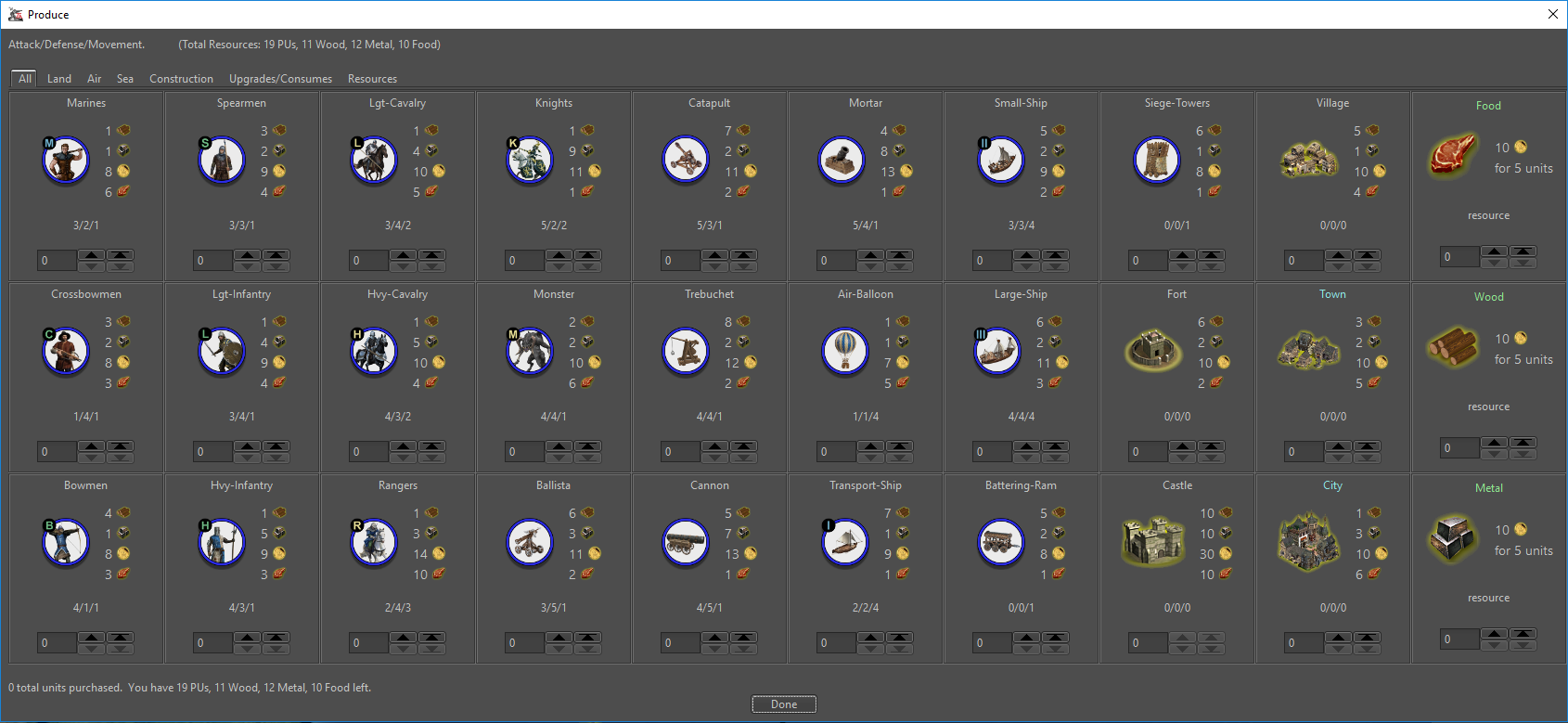Click the Town building icon

click(x=1309, y=351)
